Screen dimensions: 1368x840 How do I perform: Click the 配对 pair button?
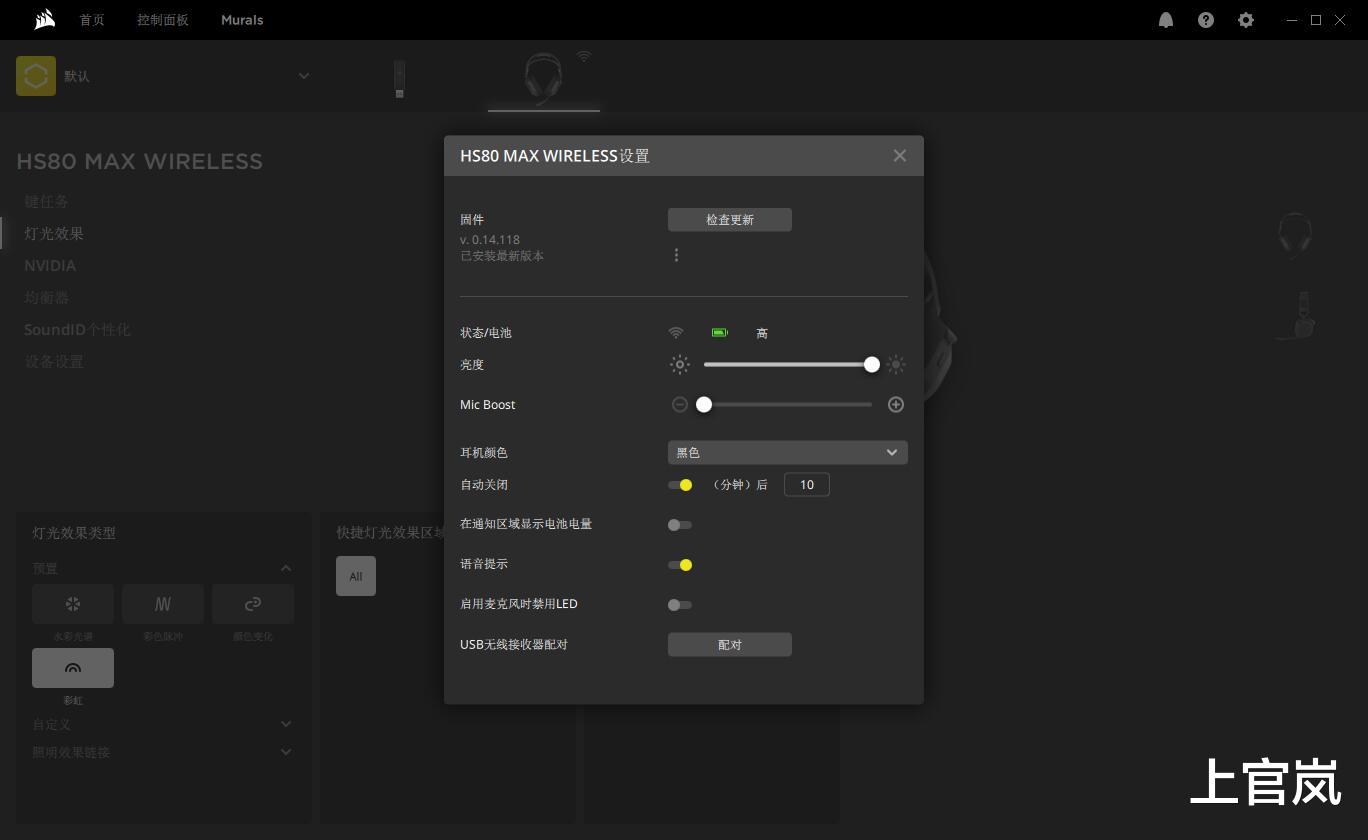(730, 645)
